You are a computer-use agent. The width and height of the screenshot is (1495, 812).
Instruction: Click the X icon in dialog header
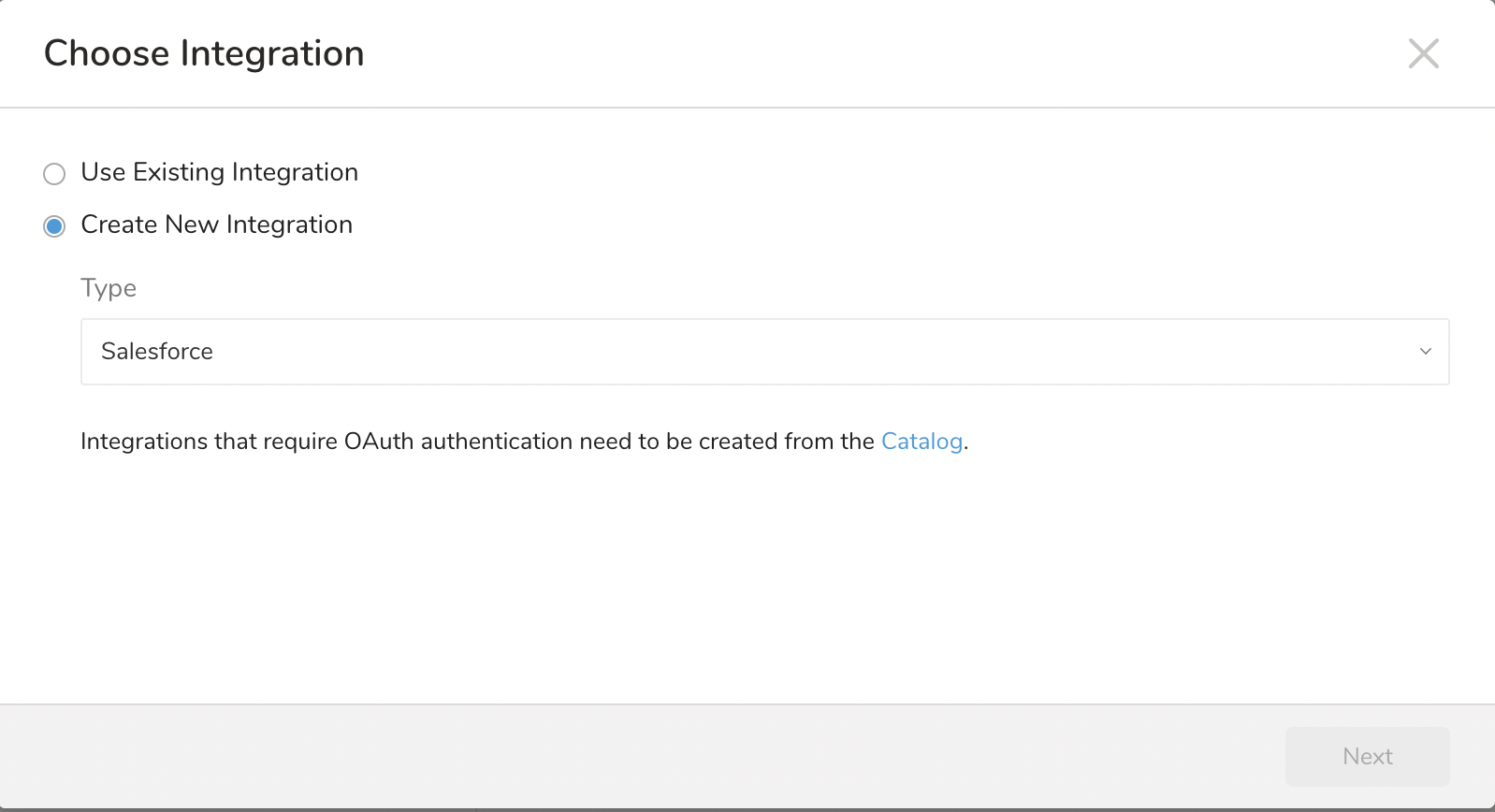[1423, 53]
